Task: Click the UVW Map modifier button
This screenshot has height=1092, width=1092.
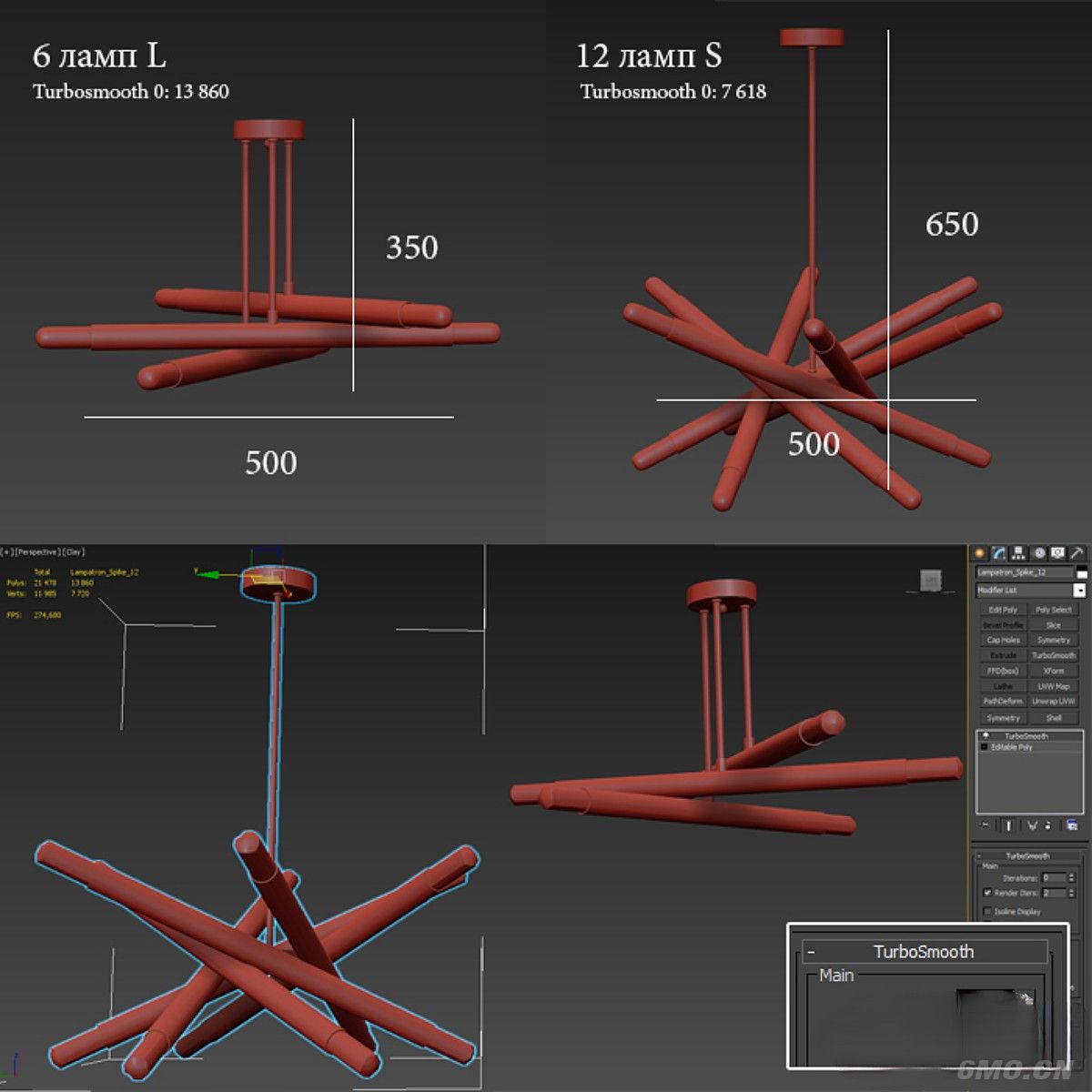Action: 1054,686
